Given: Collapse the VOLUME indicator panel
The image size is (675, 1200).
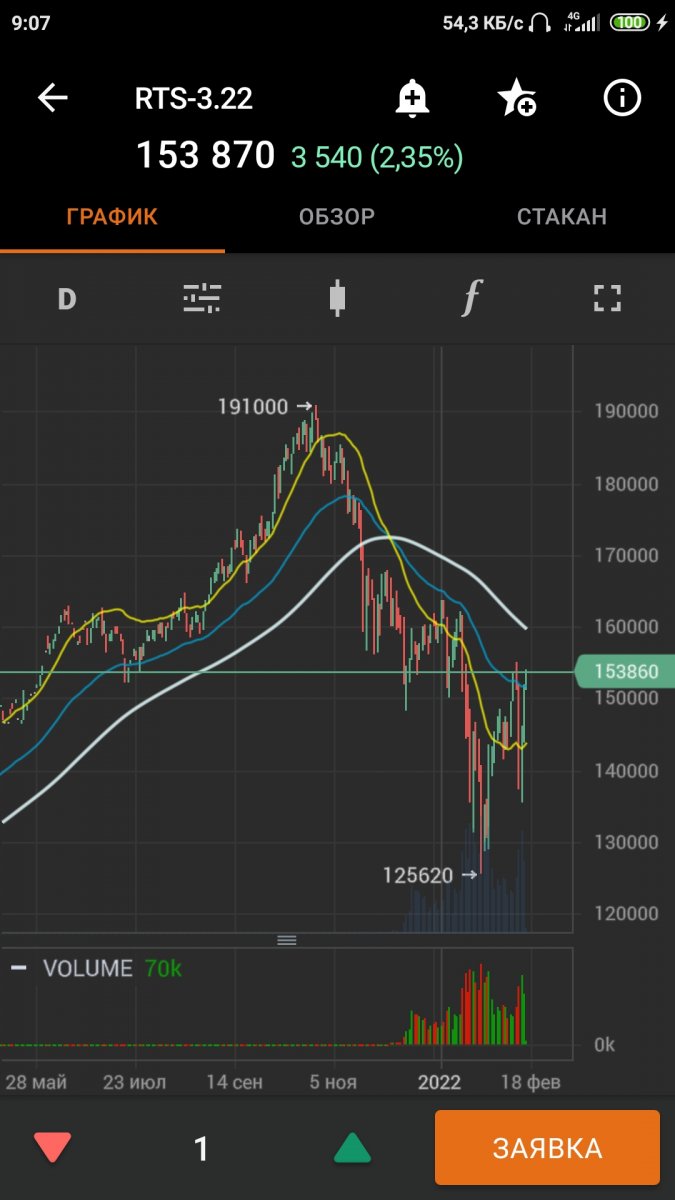Looking at the screenshot, I should [x=18, y=968].
